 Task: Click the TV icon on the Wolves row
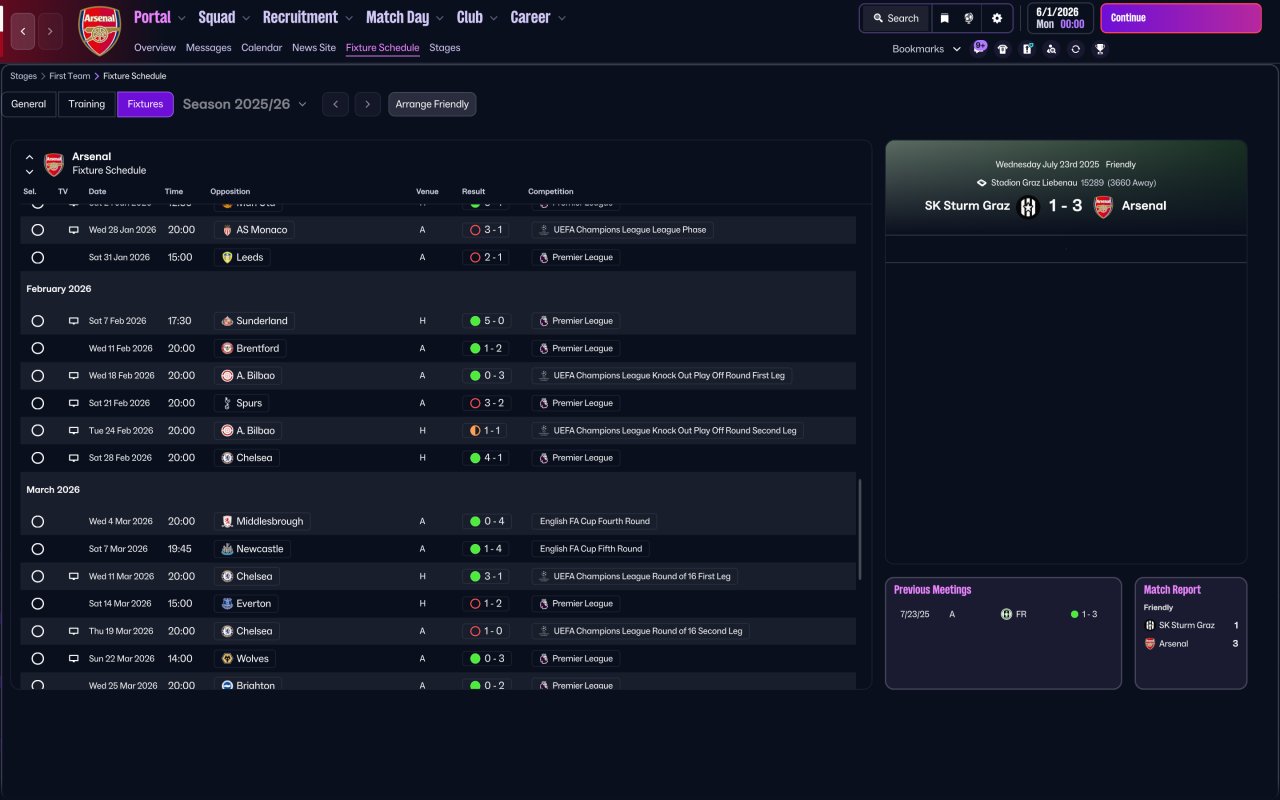[x=73, y=659]
